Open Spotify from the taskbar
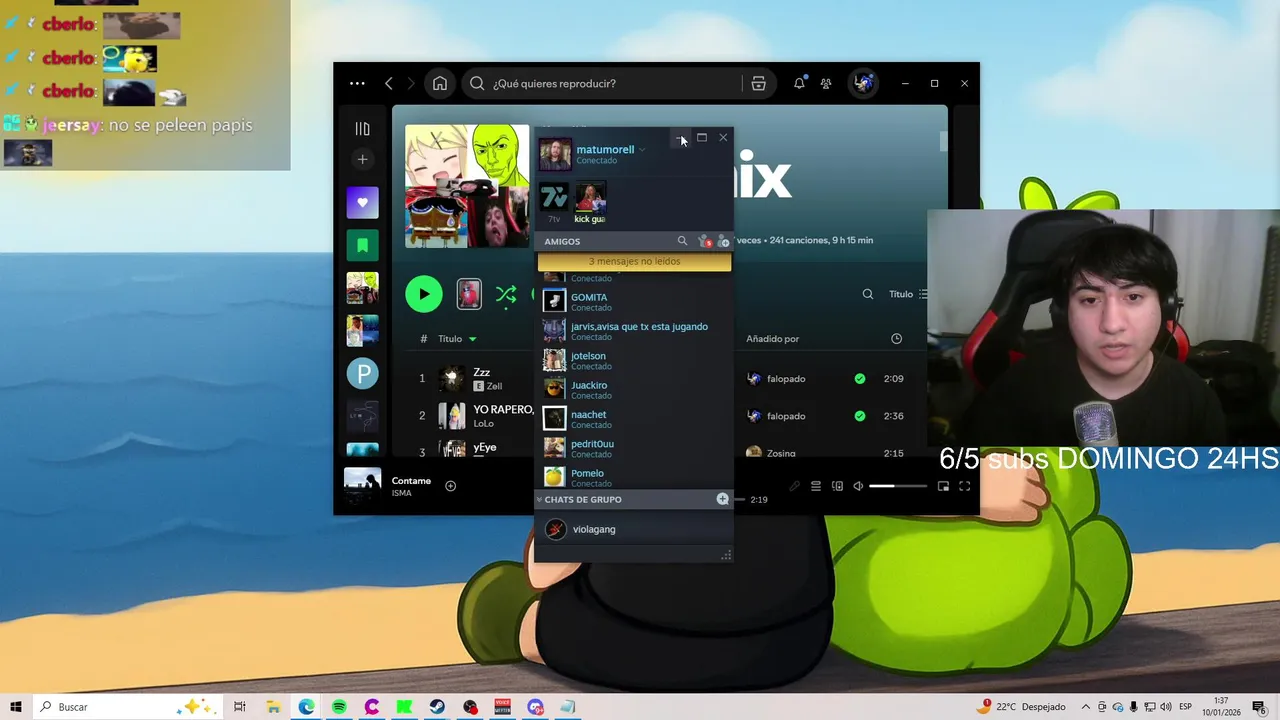This screenshot has height=720, width=1280. (x=339, y=707)
